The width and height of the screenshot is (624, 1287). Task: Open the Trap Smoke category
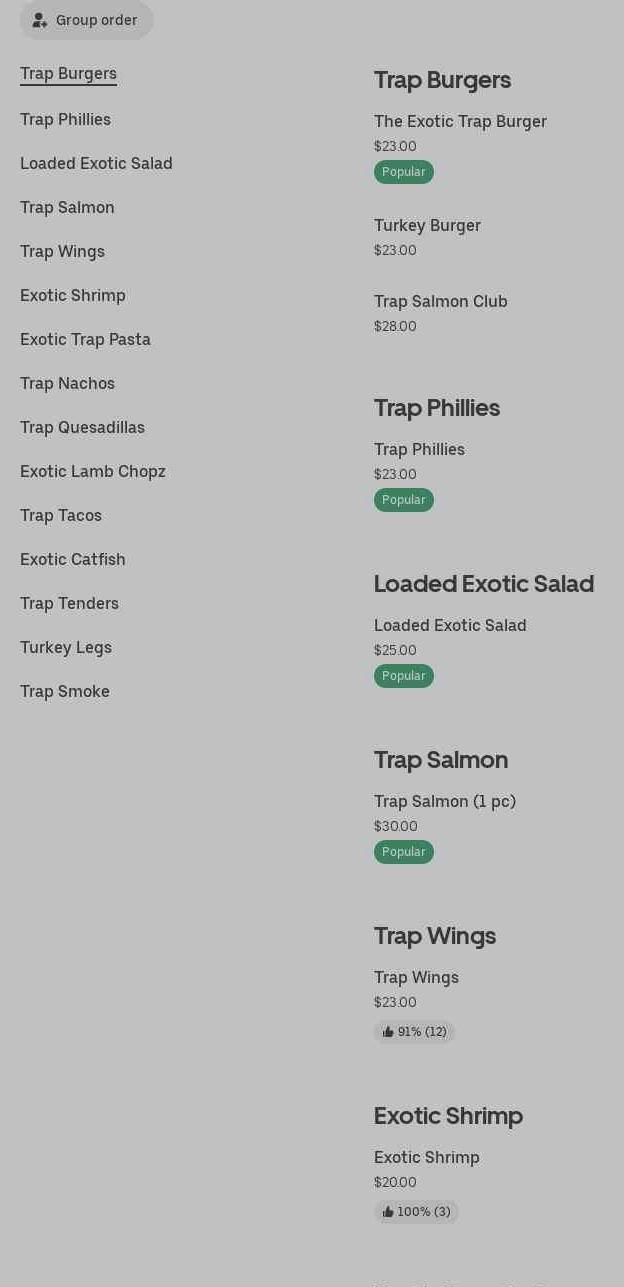65,692
